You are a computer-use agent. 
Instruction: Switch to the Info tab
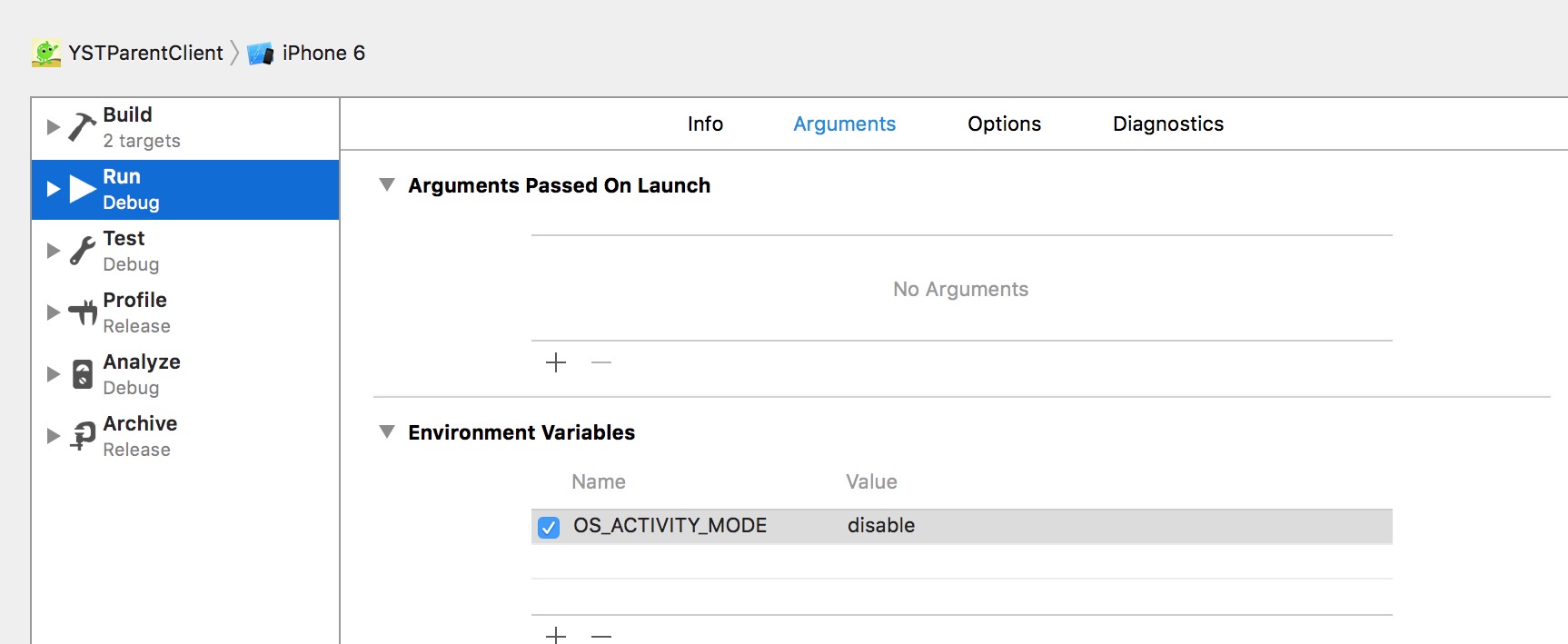tap(705, 124)
